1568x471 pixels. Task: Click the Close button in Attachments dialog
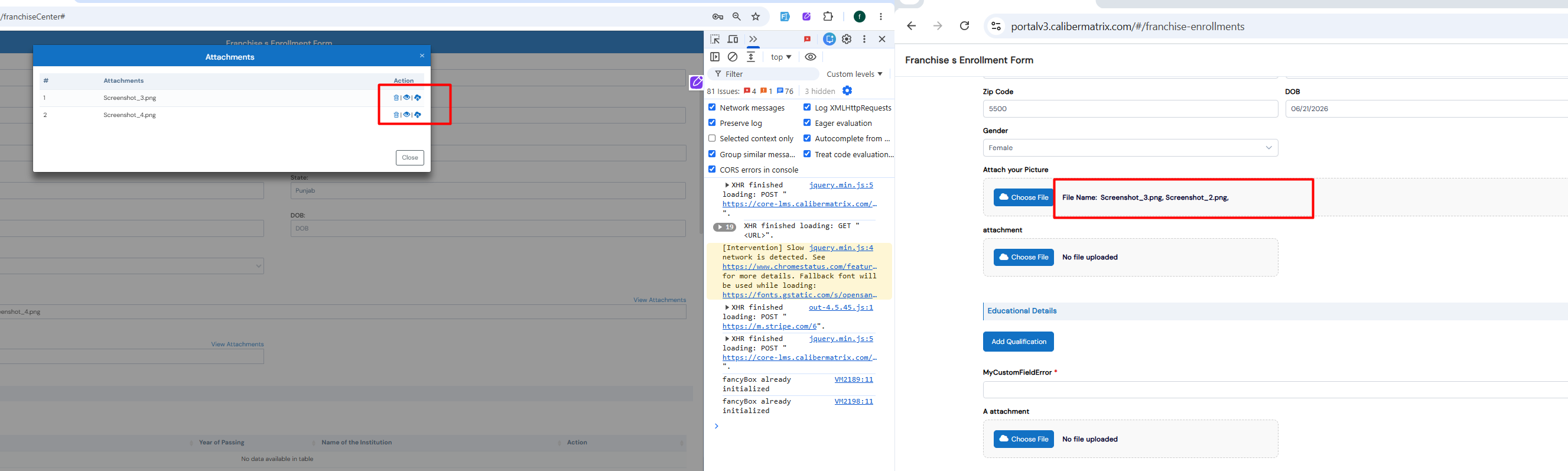[409, 158]
